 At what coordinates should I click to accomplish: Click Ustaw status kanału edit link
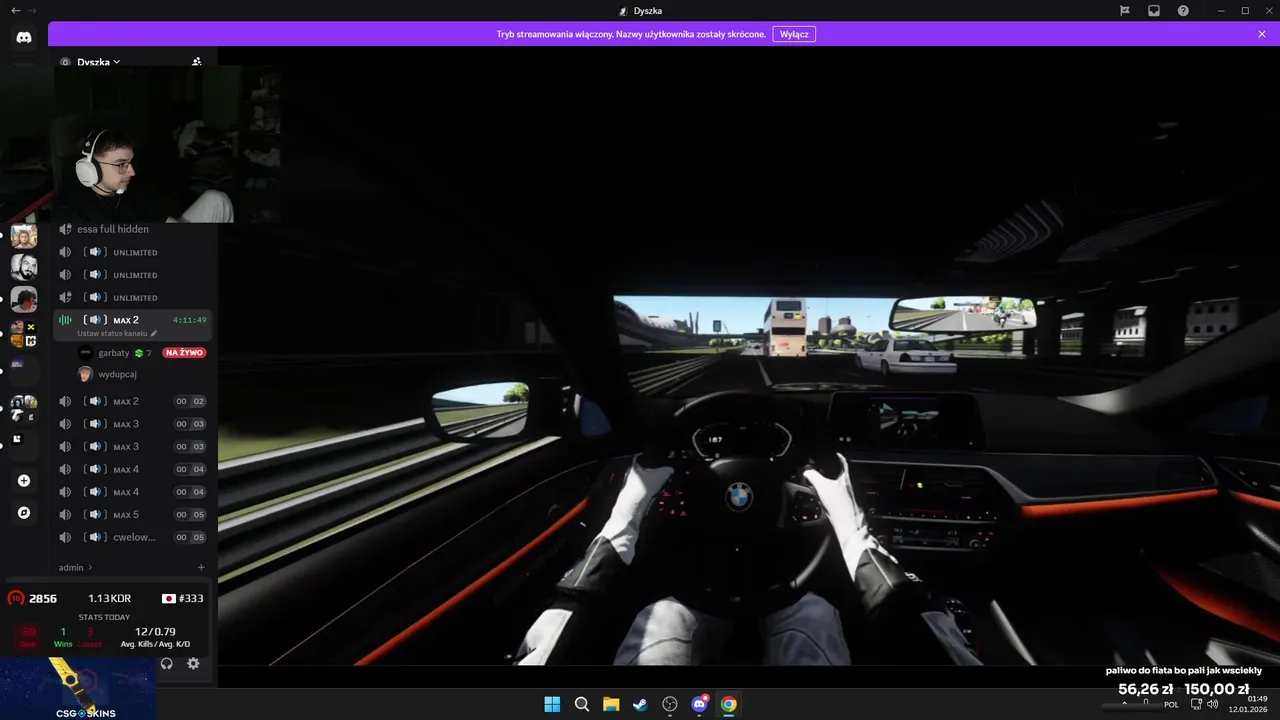point(117,333)
